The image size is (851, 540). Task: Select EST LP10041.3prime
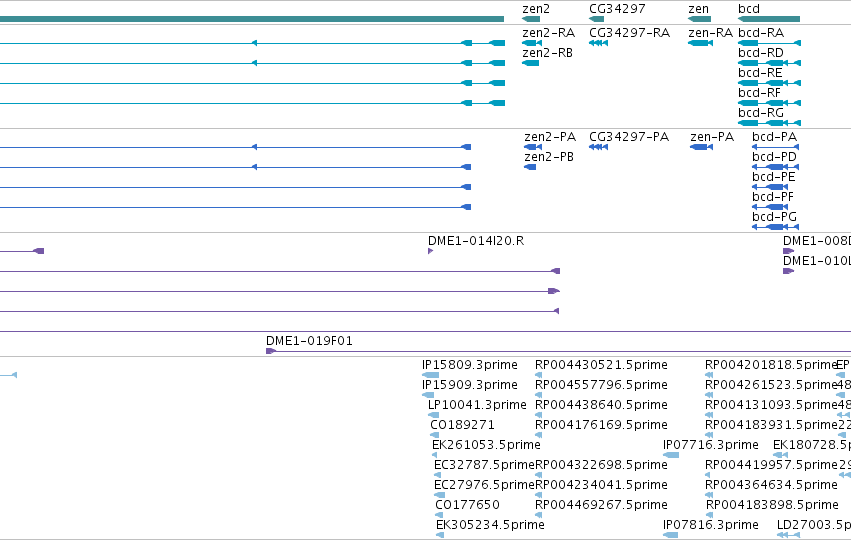point(477,405)
